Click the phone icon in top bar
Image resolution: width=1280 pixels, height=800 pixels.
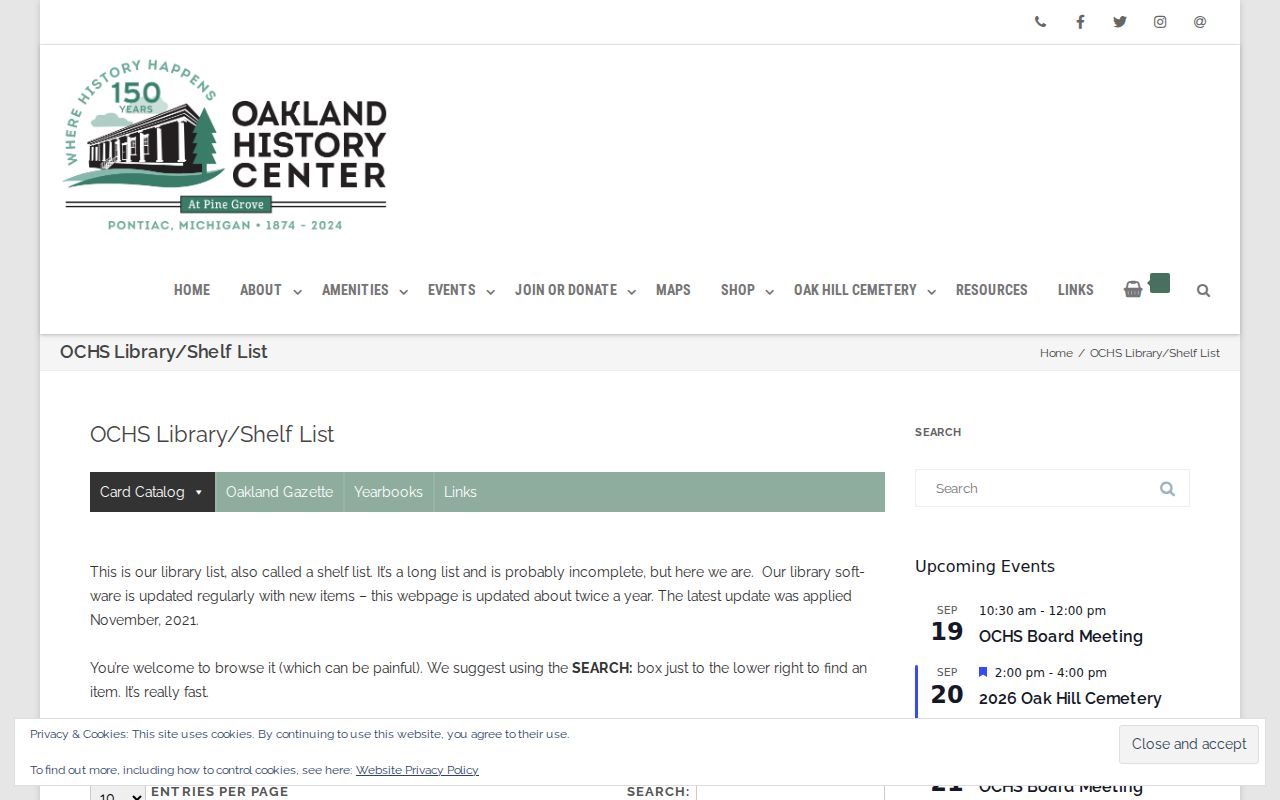[1040, 22]
